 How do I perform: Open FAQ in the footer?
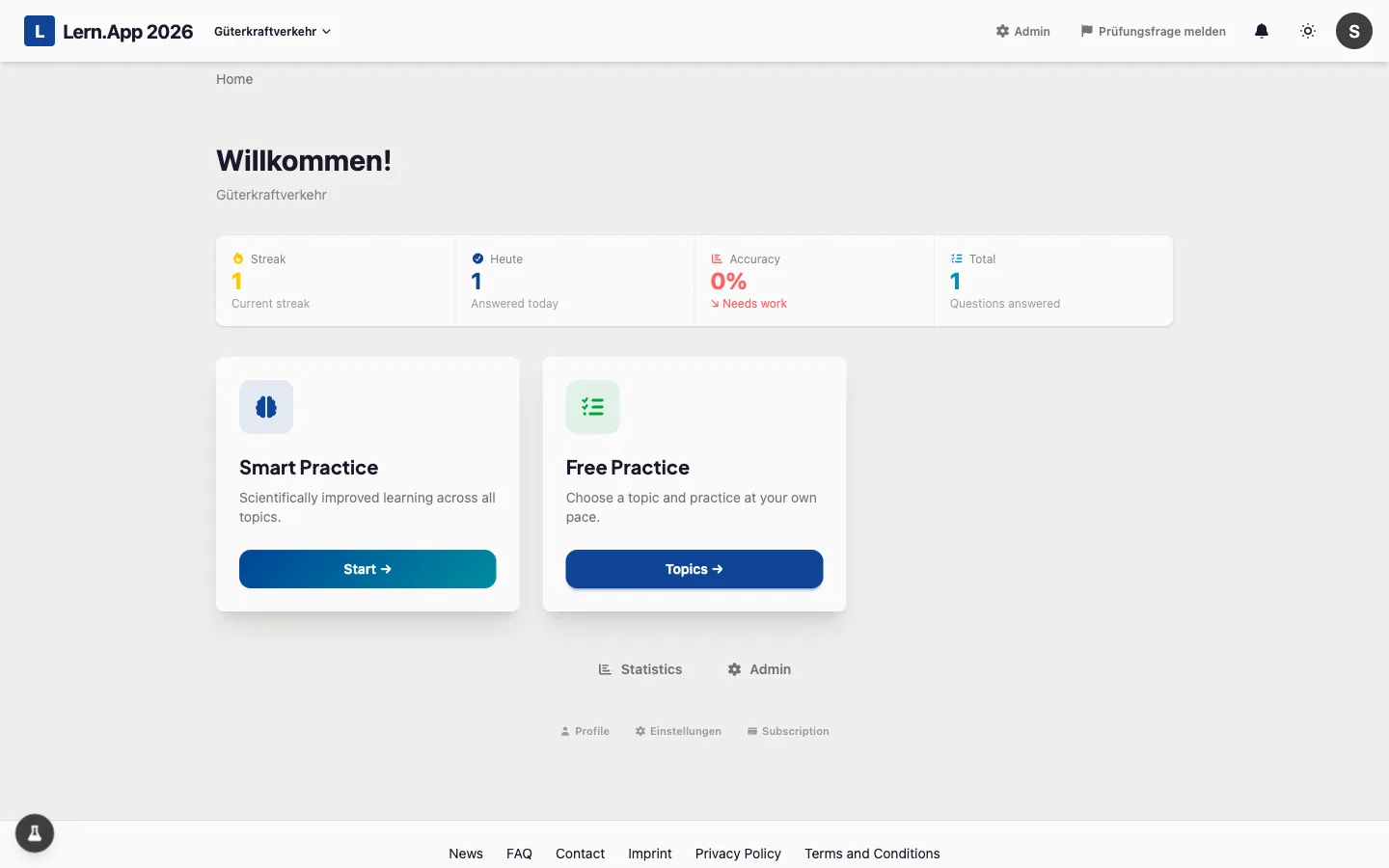click(519, 854)
